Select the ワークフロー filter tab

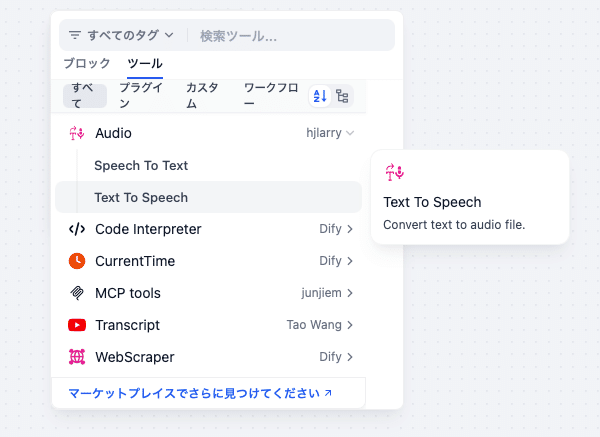pyautogui.click(x=271, y=96)
